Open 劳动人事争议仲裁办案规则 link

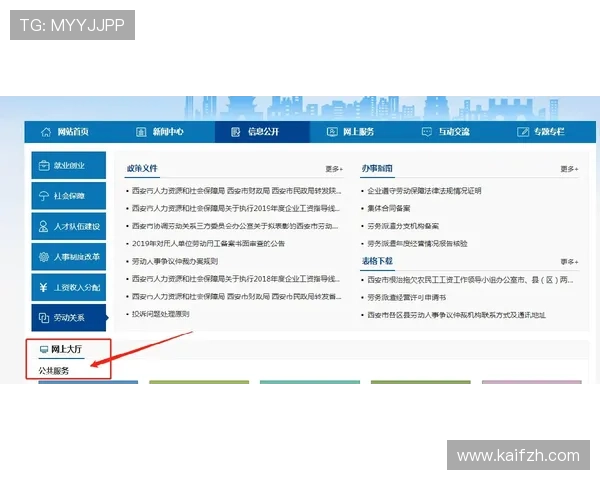coord(175,261)
